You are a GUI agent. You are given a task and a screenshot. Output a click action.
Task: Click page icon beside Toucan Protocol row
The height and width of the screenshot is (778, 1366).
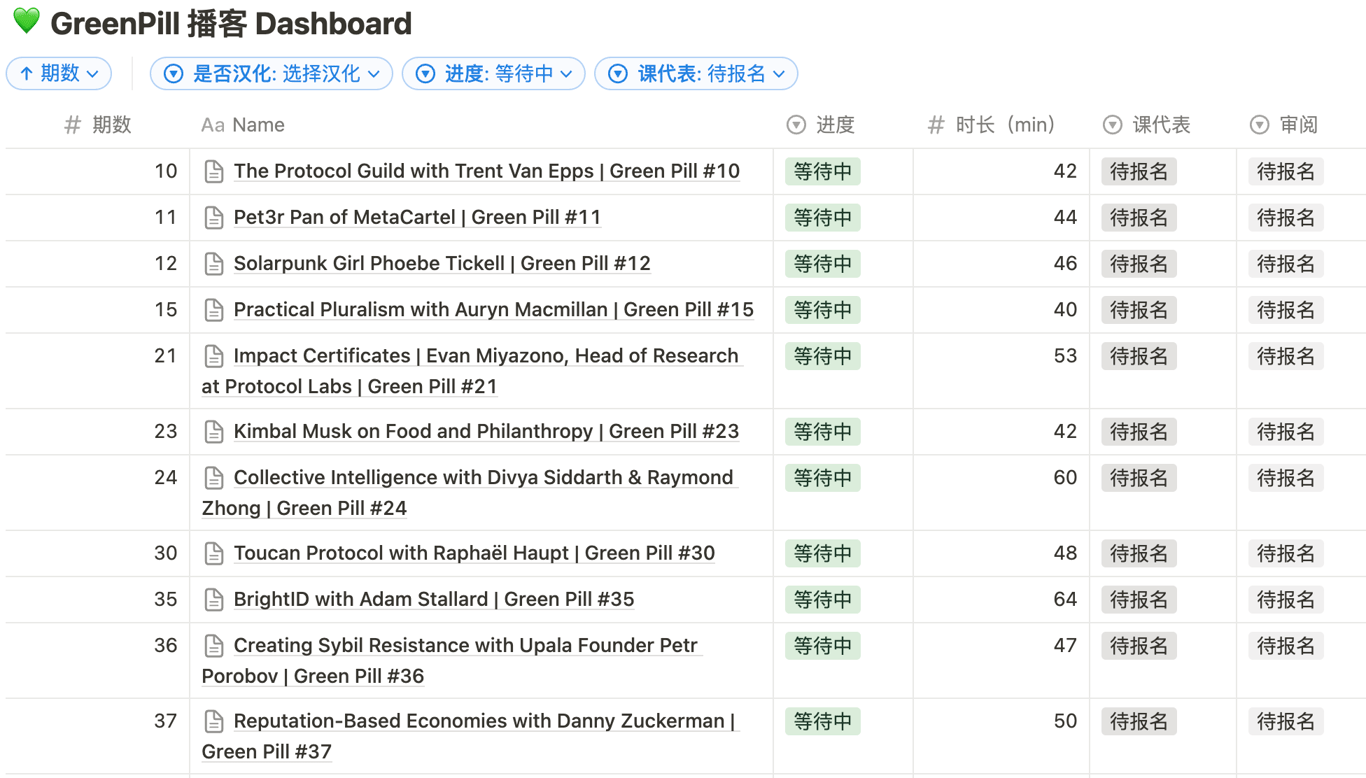click(x=214, y=554)
